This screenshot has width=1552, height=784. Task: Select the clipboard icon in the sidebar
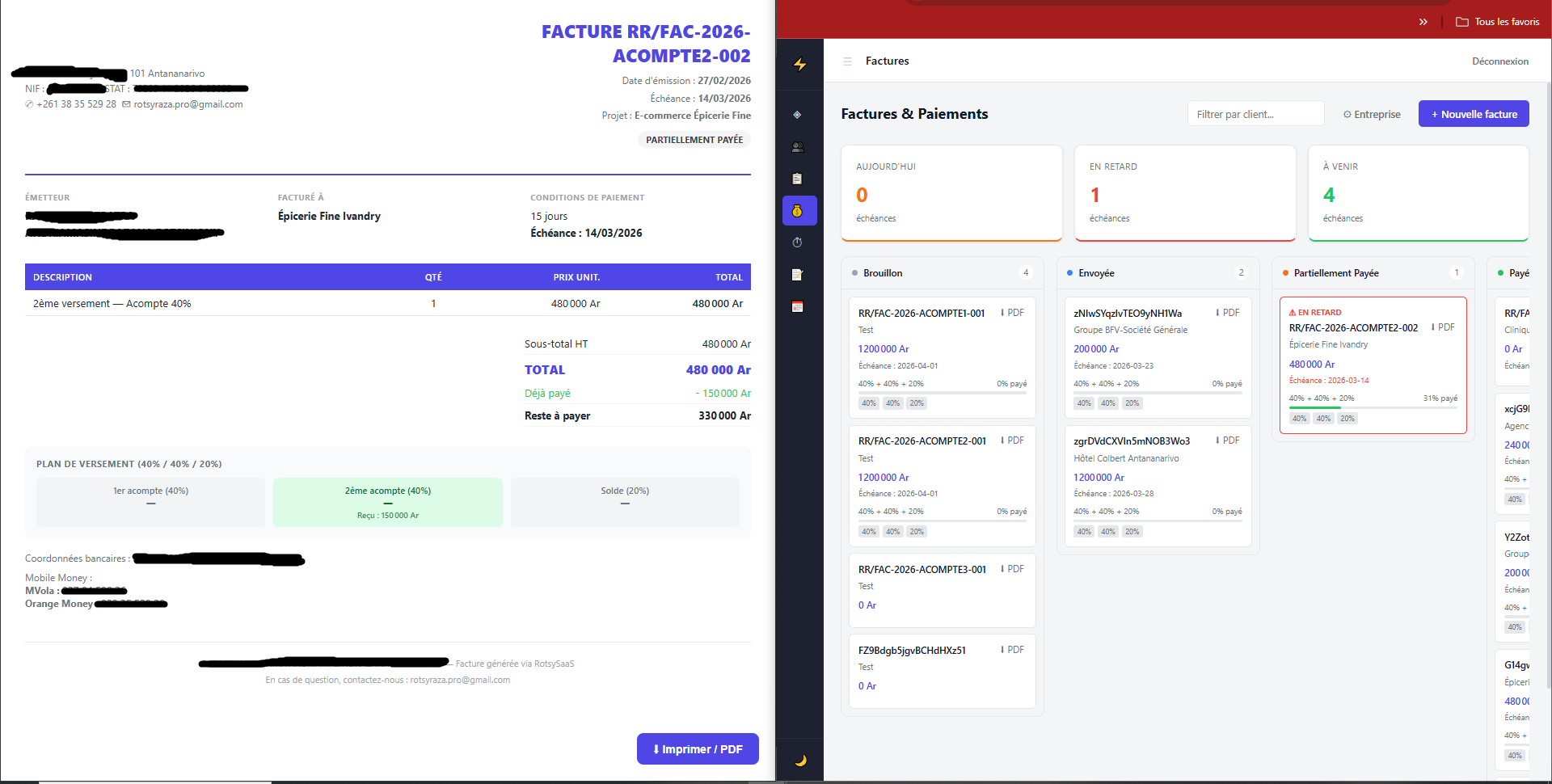[797, 179]
